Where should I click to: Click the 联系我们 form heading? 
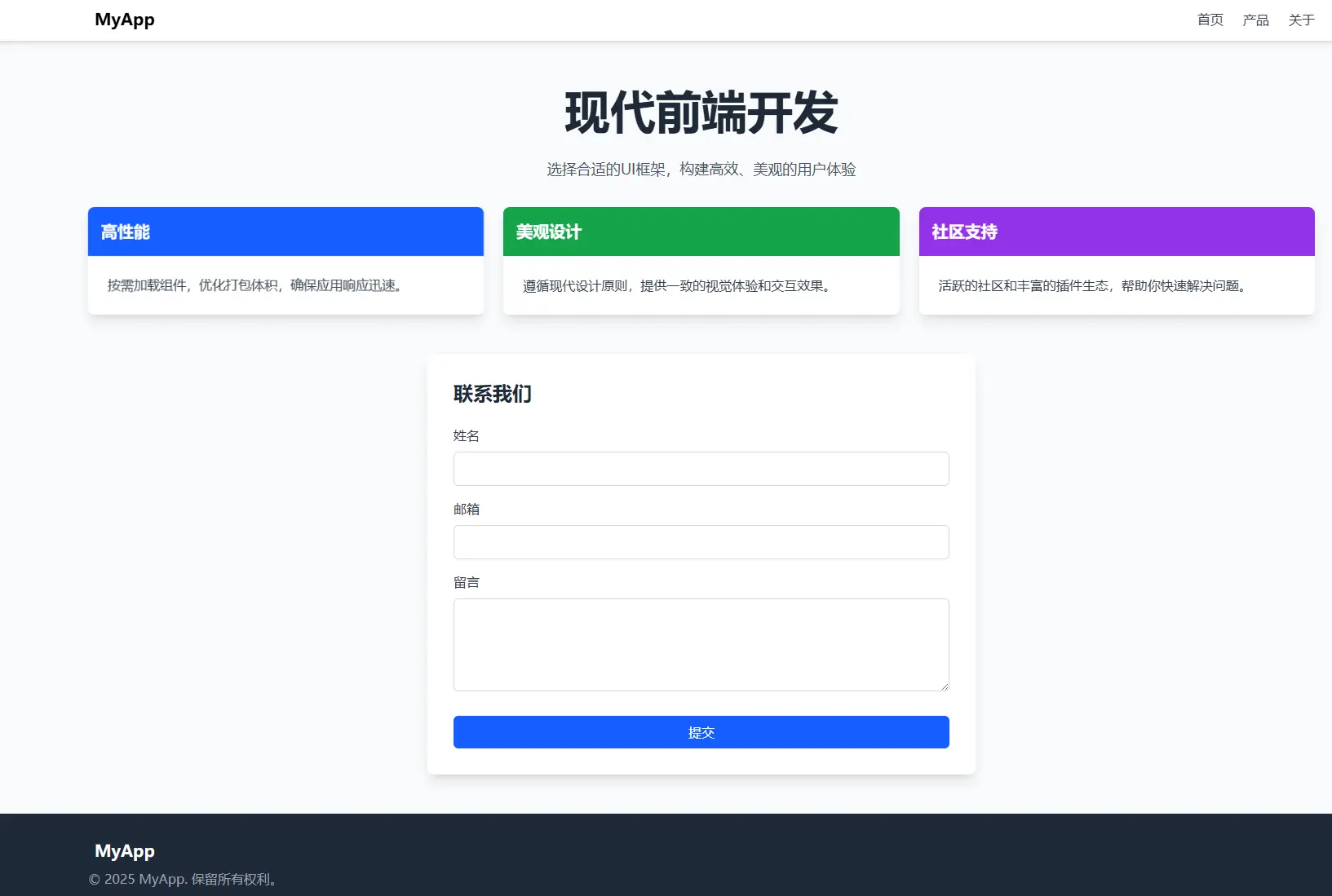coord(493,394)
